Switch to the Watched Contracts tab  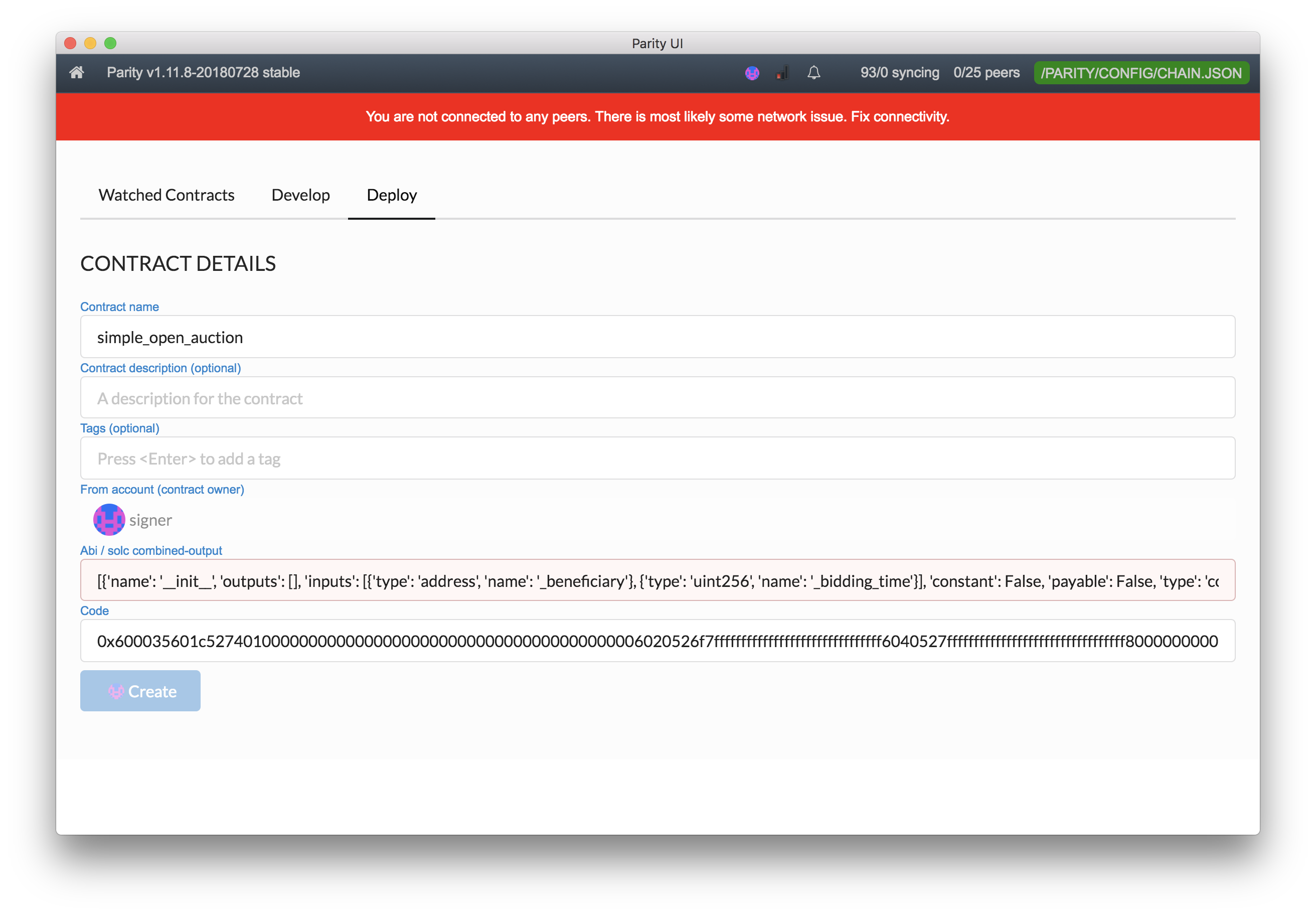(166, 195)
